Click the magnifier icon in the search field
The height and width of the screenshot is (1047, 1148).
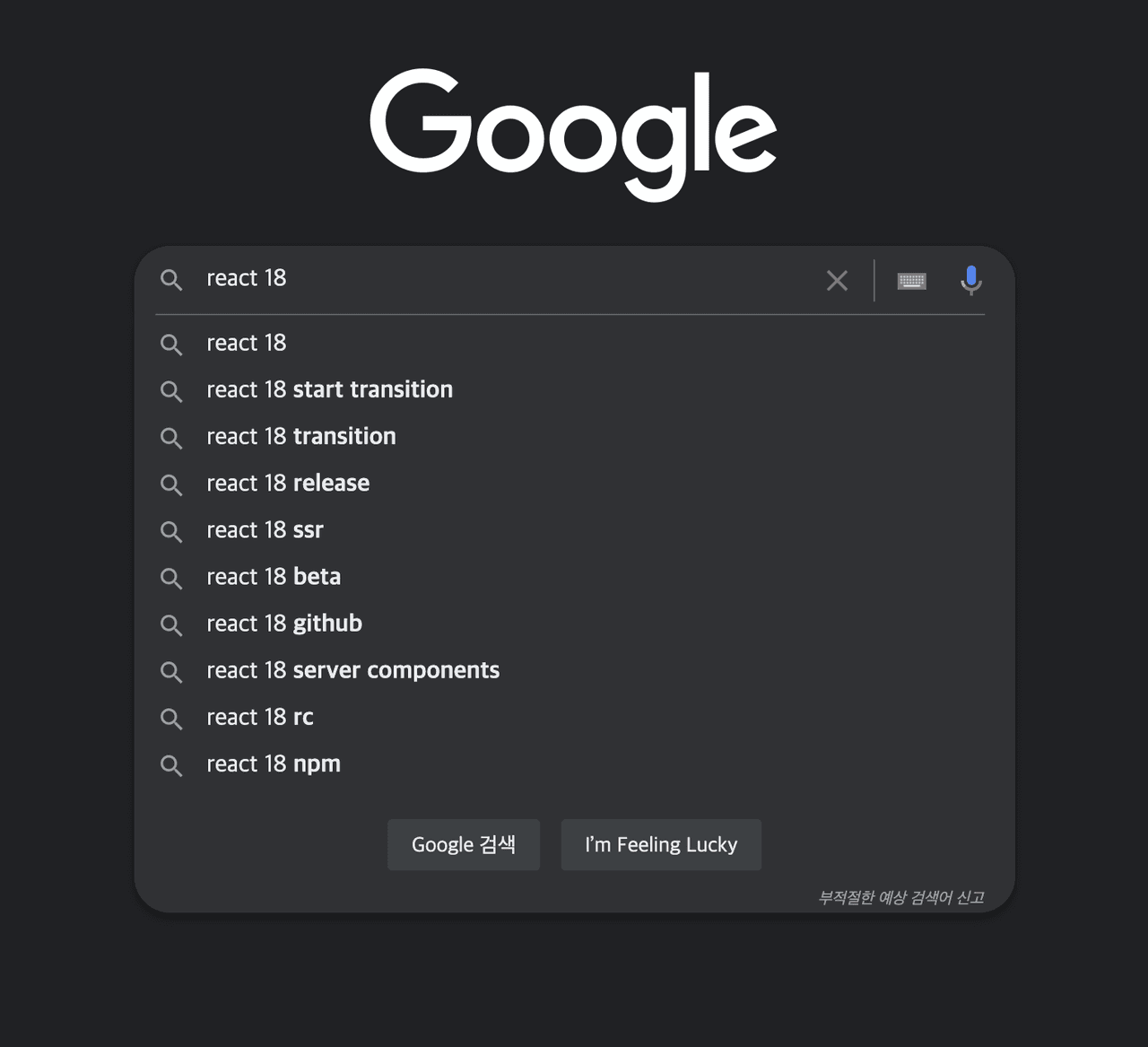tap(171, 280)
